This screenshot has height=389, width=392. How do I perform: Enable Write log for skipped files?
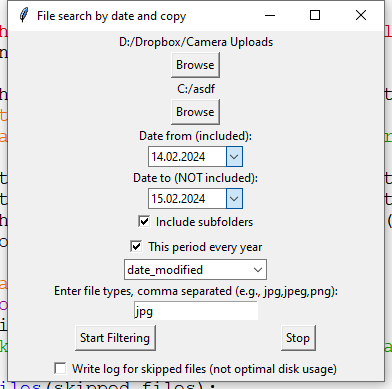point(60,369)
